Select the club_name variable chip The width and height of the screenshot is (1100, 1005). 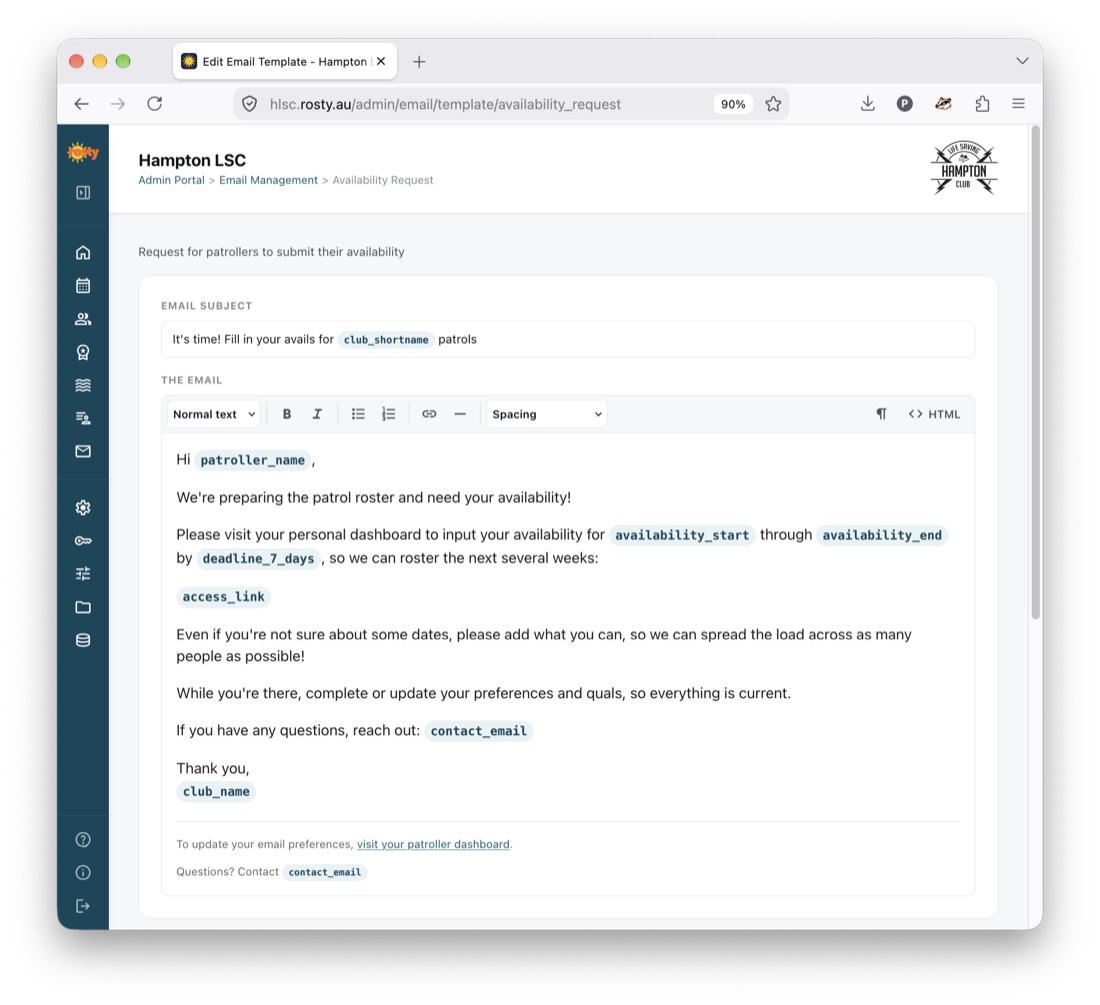click(x=216, y=792)
